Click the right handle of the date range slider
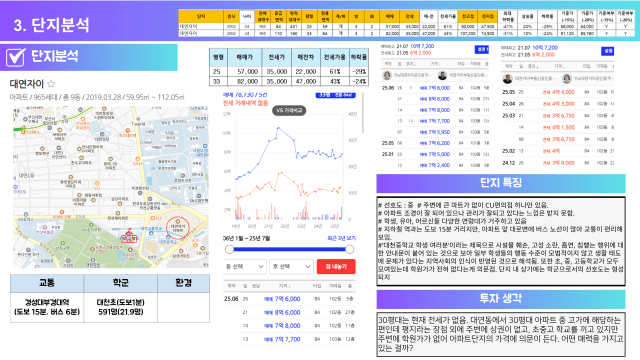 350,249
